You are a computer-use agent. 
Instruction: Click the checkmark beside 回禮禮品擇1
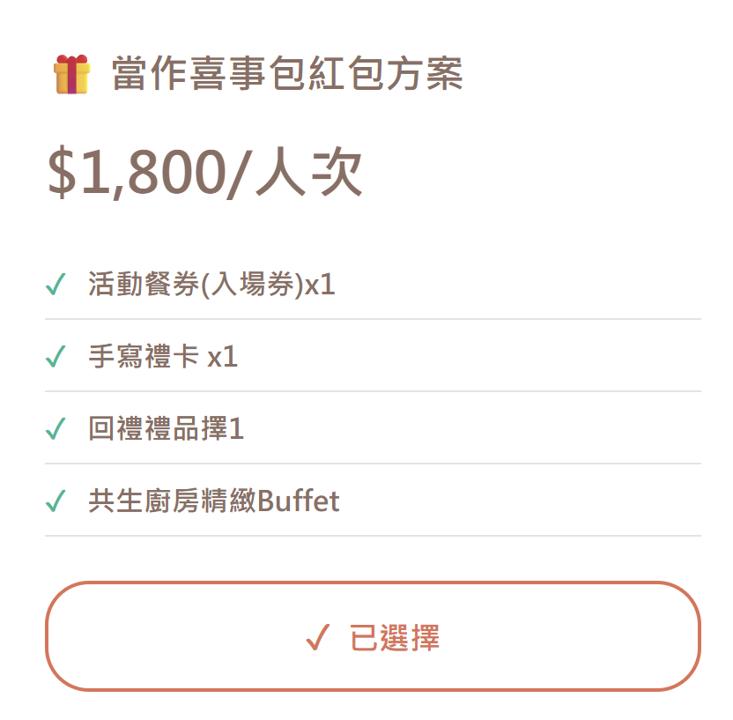click(56, 429)
